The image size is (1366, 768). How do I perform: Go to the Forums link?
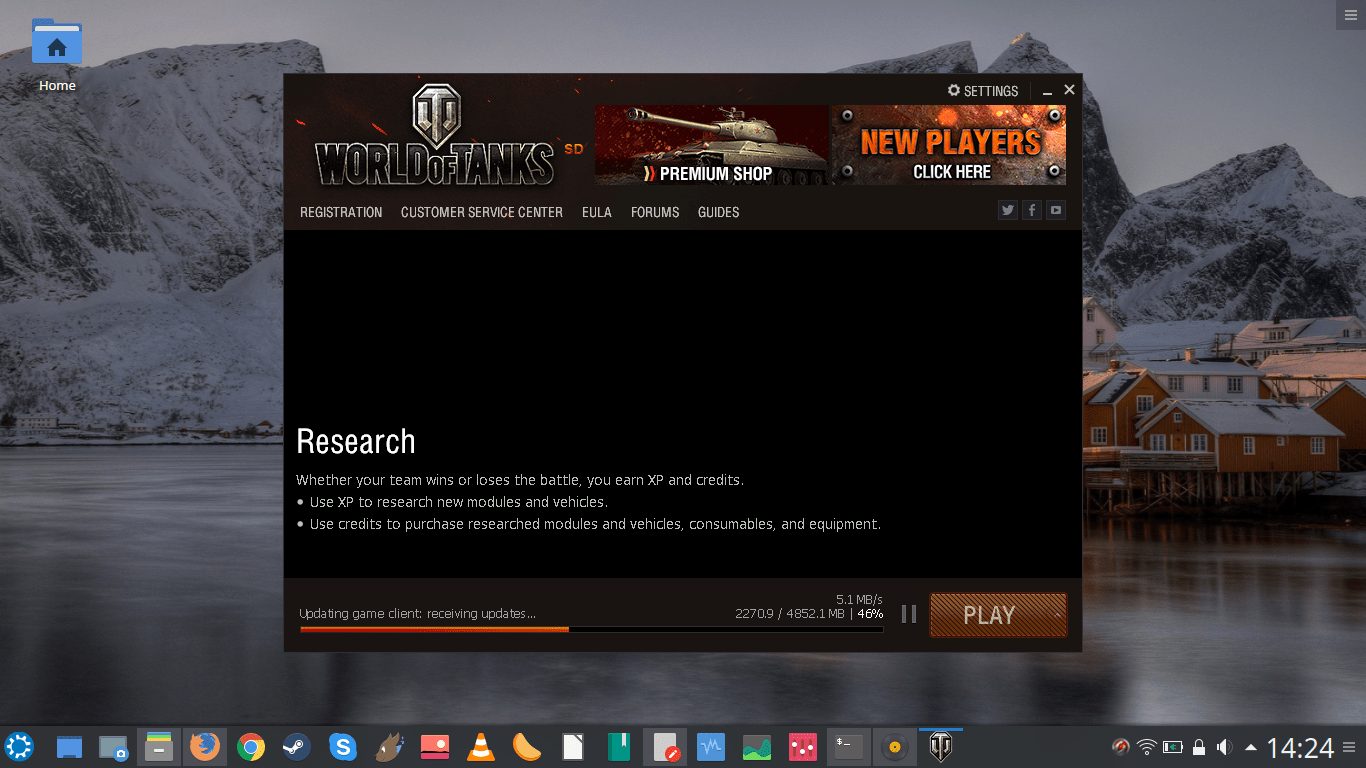pyautogui.click(x=655, y=212)
